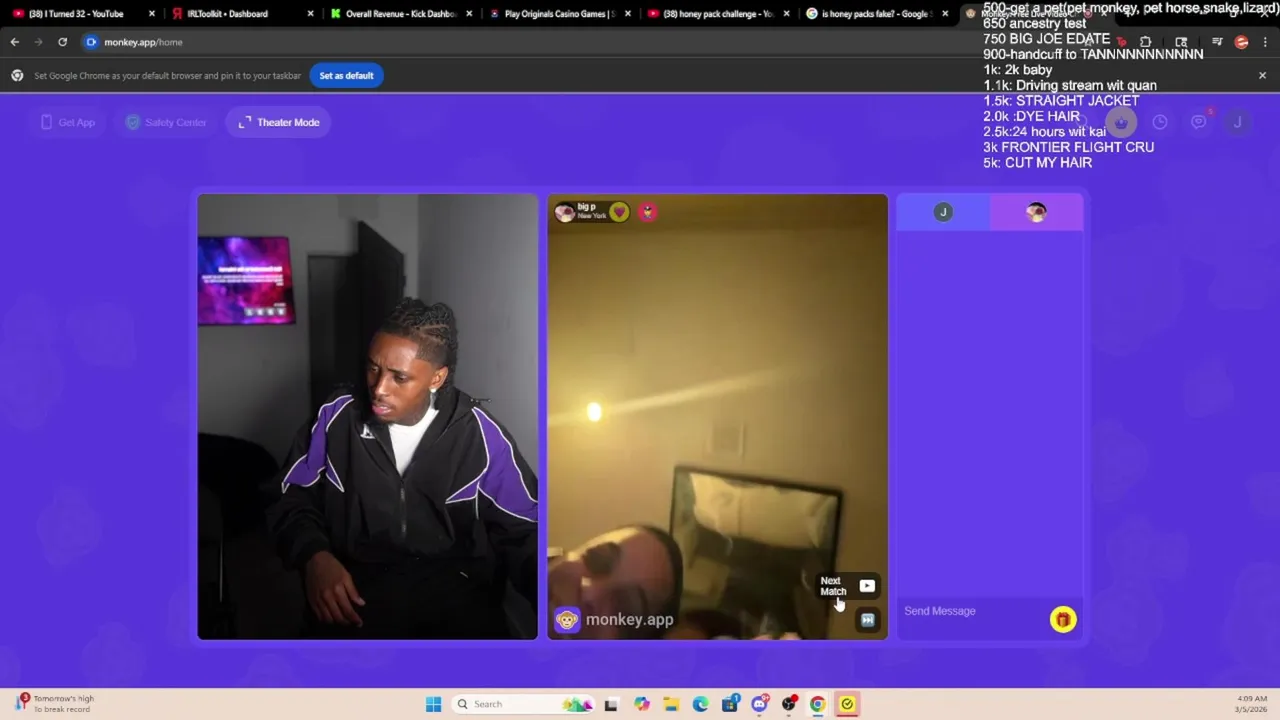Open the Chrome three-dot menu

pyautogui.click(x=1265, y=42)
